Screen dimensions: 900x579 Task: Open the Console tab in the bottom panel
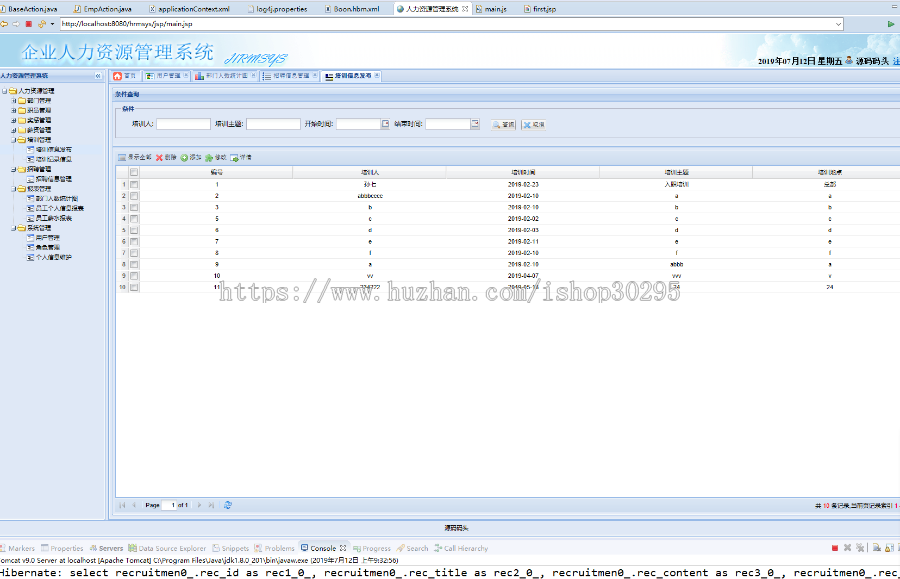click(x=322, y=547)
